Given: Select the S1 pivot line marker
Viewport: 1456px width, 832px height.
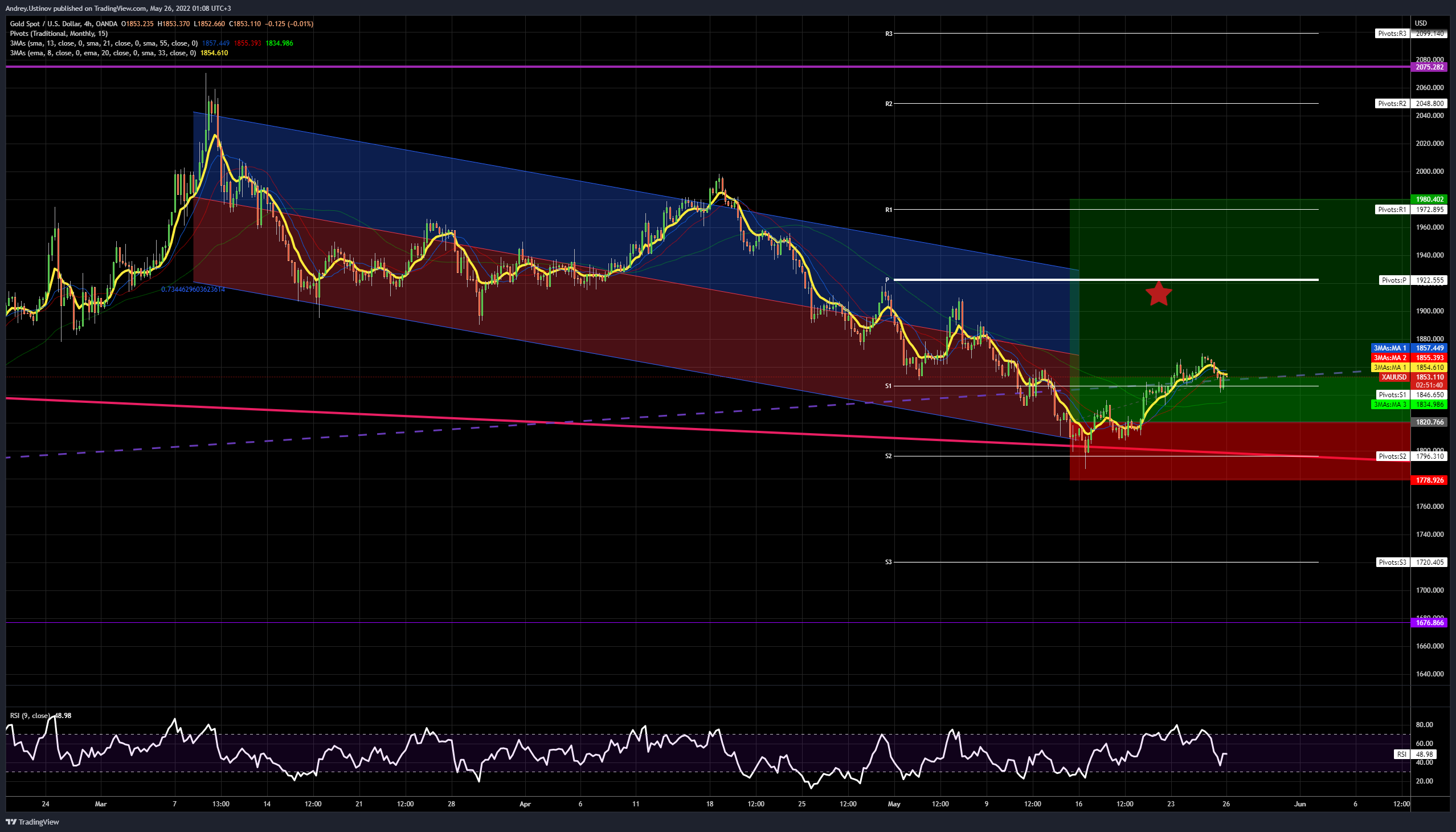Looking at the screenshot, I should click(889, 386).
